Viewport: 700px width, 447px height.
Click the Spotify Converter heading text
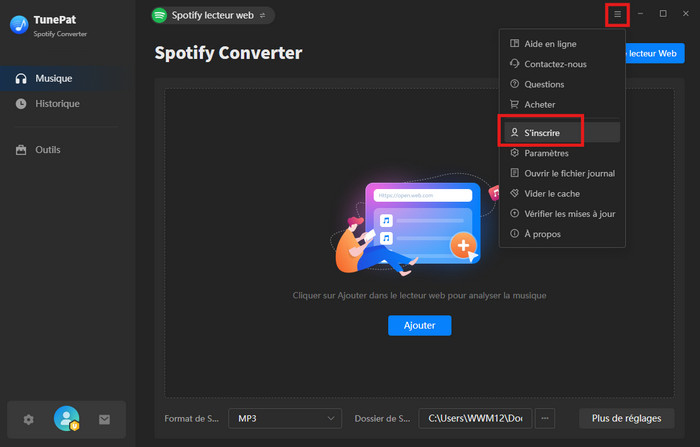228,53
